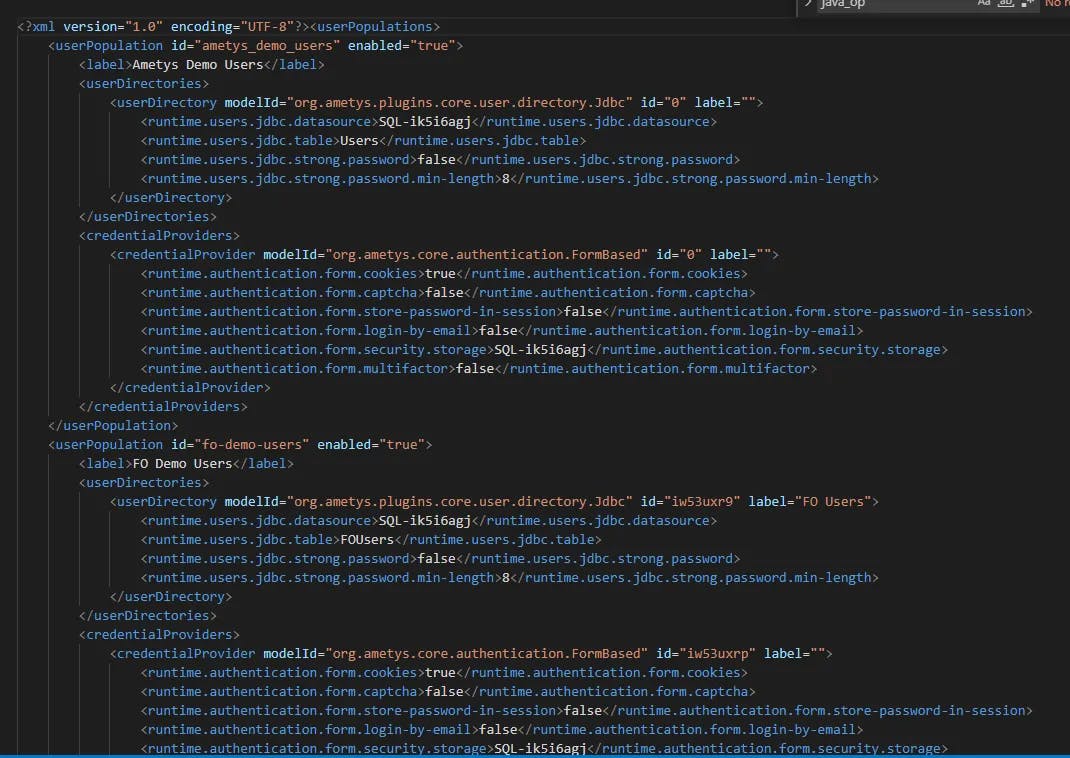
Task: Click the form.multifactor "false" value
Action: pos(475,368)
